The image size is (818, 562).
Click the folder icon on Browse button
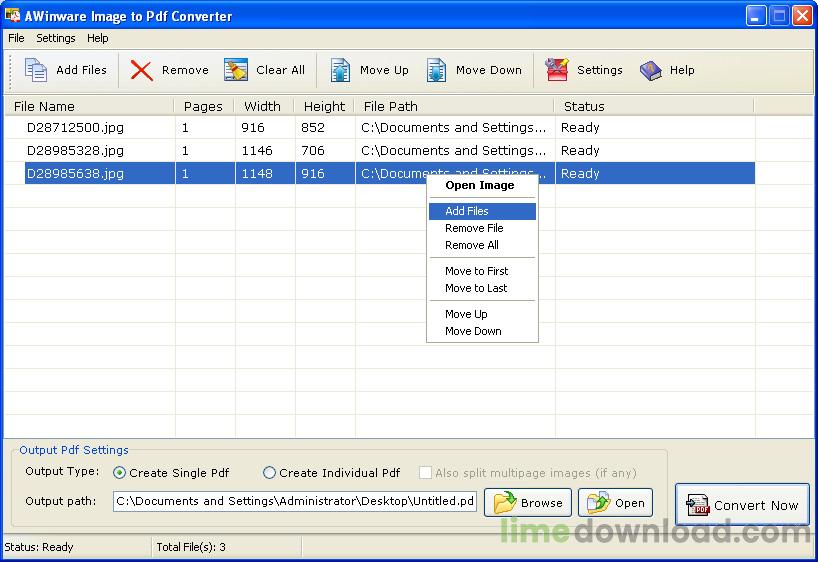pyautogui.click(x=505, y=503)
